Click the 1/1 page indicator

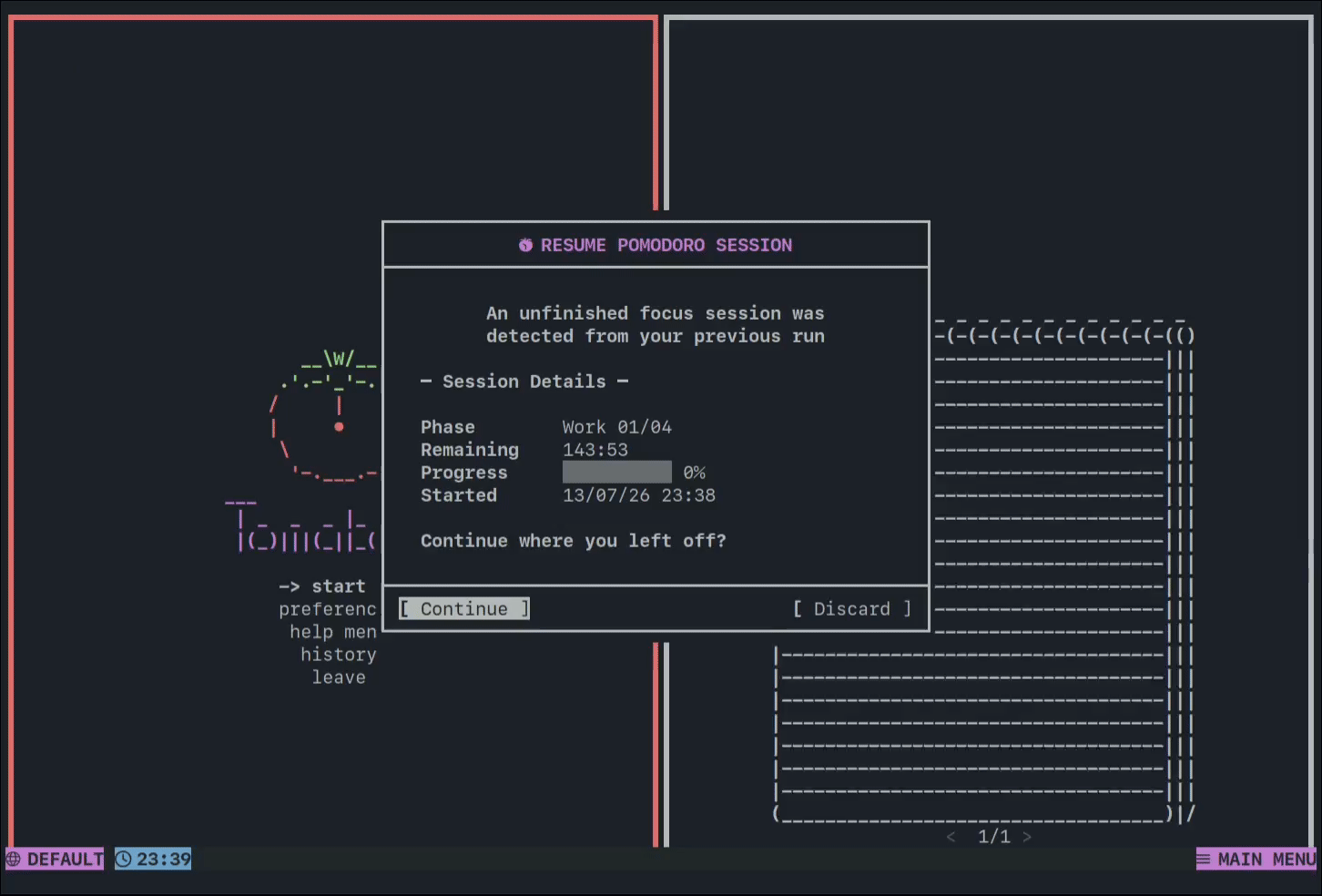click(x=994, y=837)
